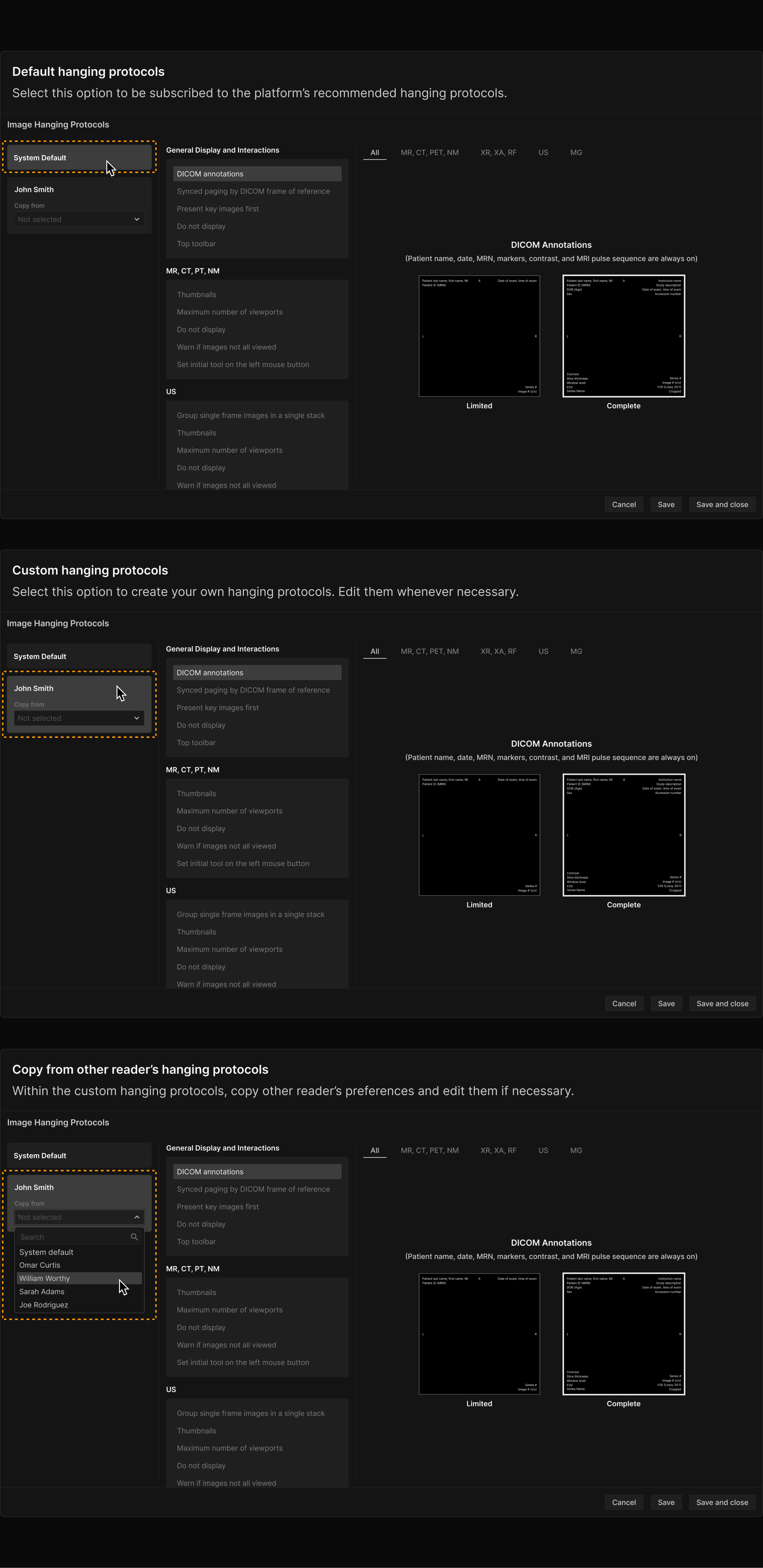This screenshot has height=1568, width=763.
Task: Open Copy from dropdown in Default hanging protocols panel
Action: (79, 219)
